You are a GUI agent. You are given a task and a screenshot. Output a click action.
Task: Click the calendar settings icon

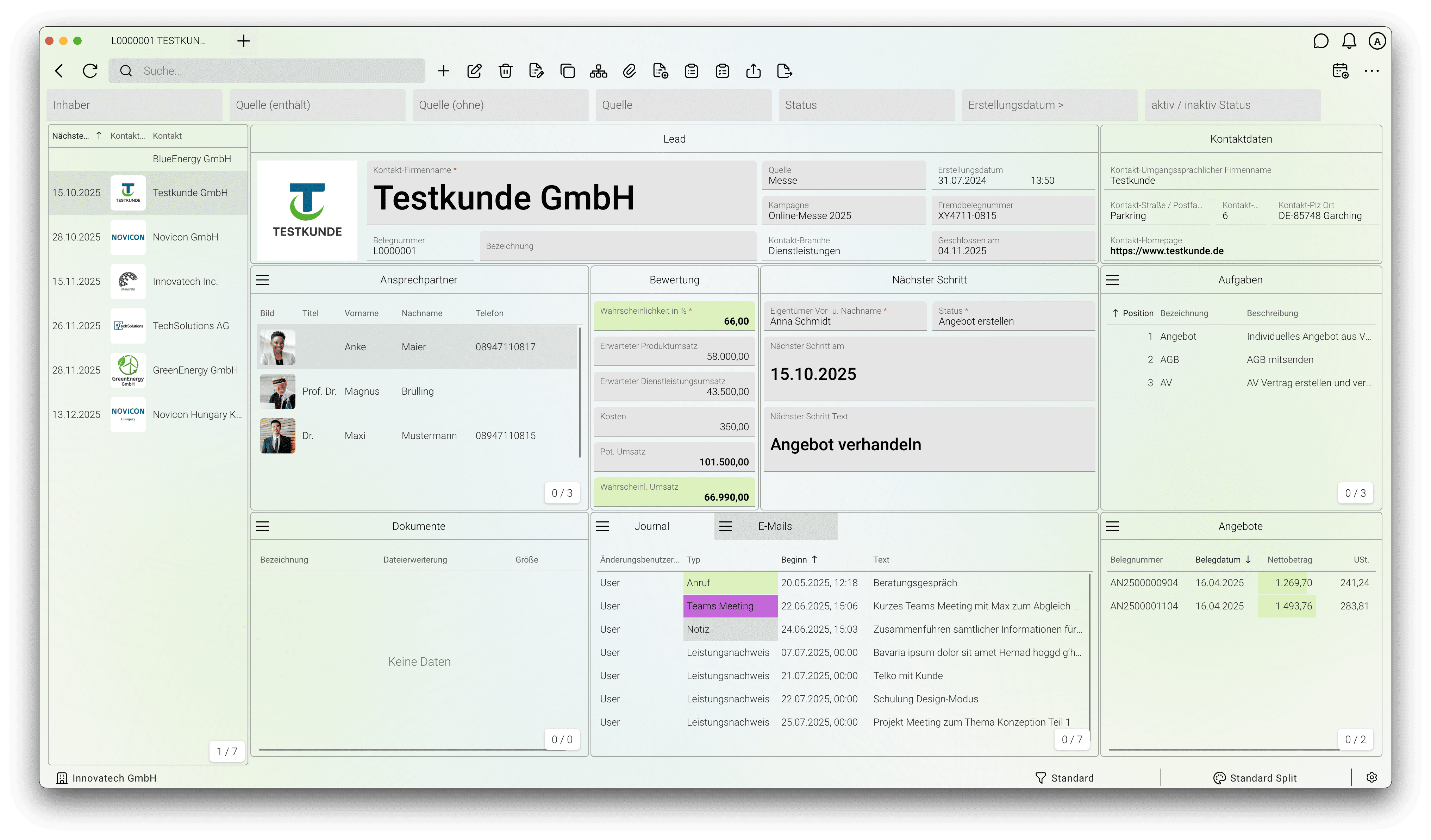(1340, 71)
